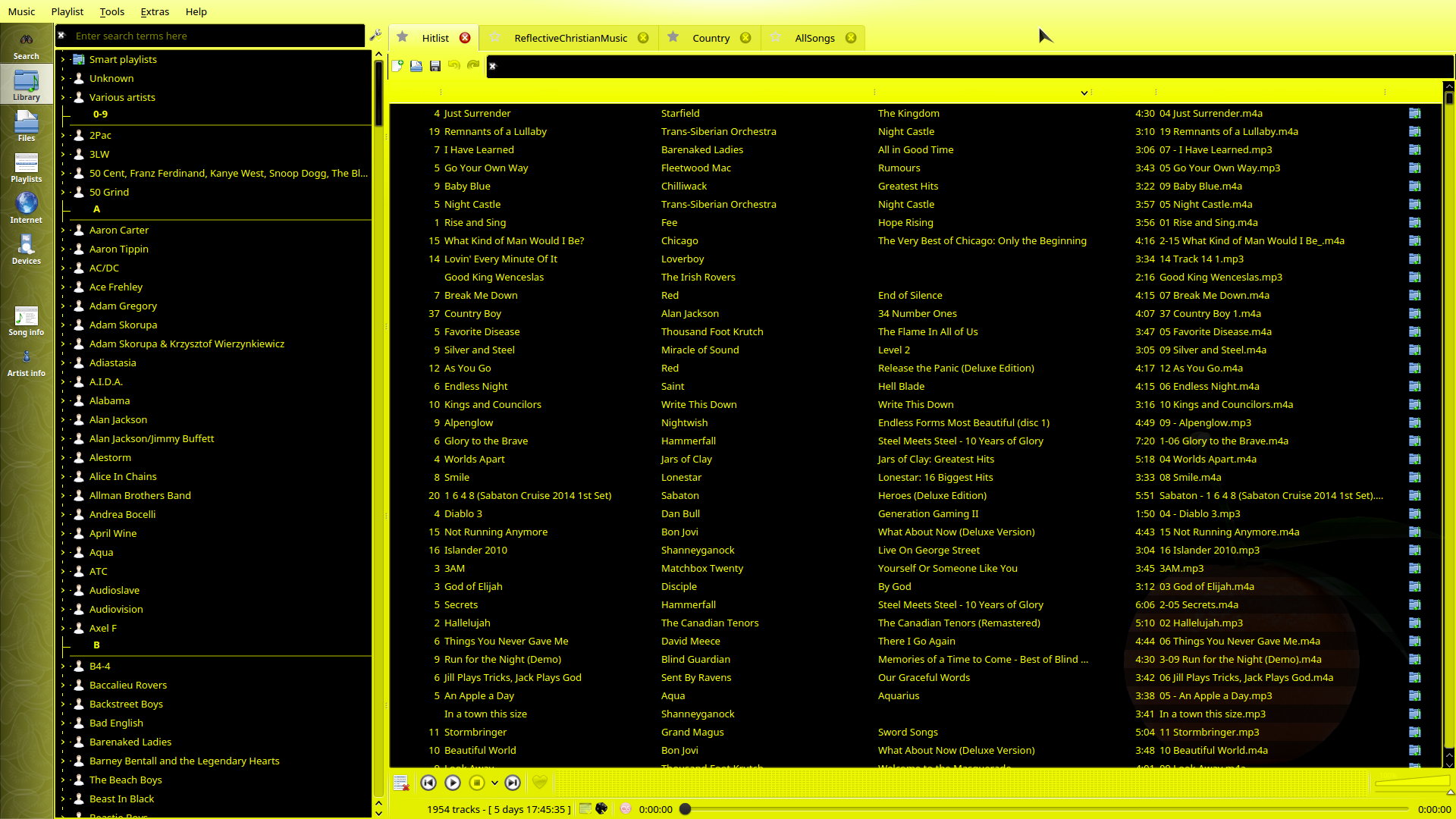Load a playlist using the open icon

click(416, 66)
